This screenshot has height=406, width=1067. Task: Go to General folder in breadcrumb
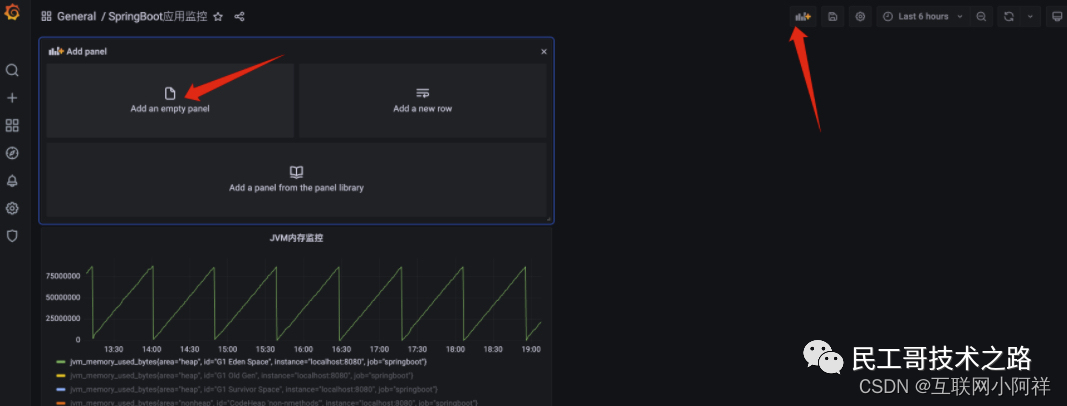tap(76, 16)
